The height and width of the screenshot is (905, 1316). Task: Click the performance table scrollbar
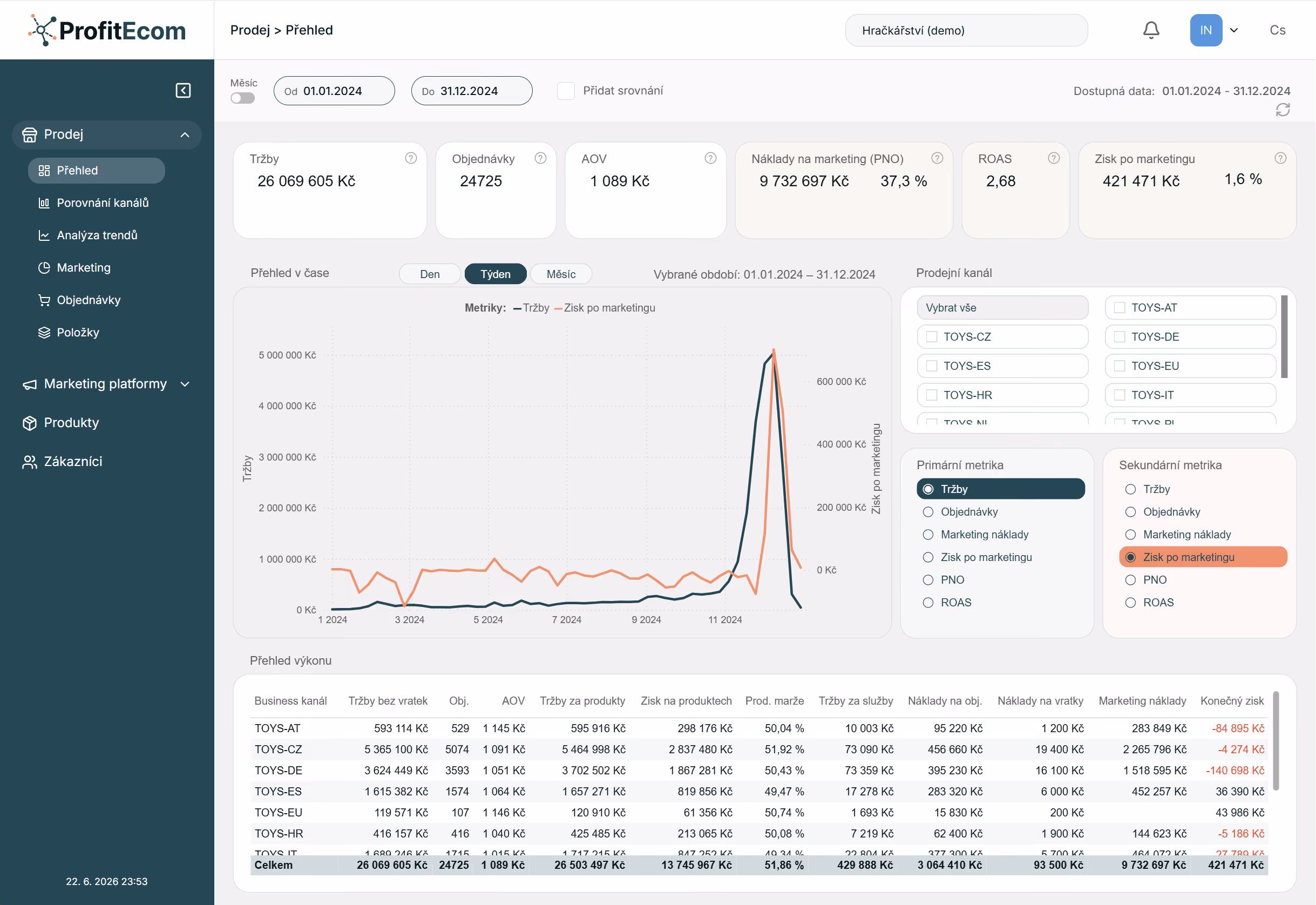pos(1276,740)
